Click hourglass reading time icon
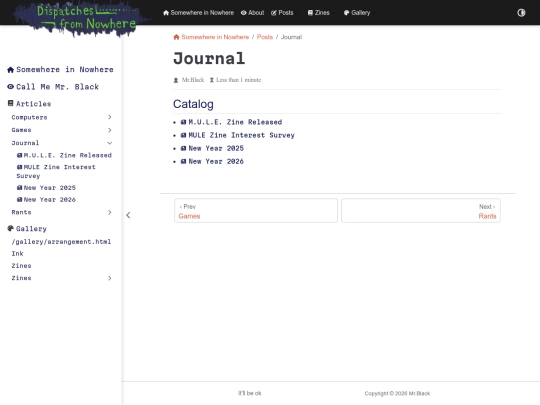The height and width of the screenshot is (405, 540). pos(212,80)
